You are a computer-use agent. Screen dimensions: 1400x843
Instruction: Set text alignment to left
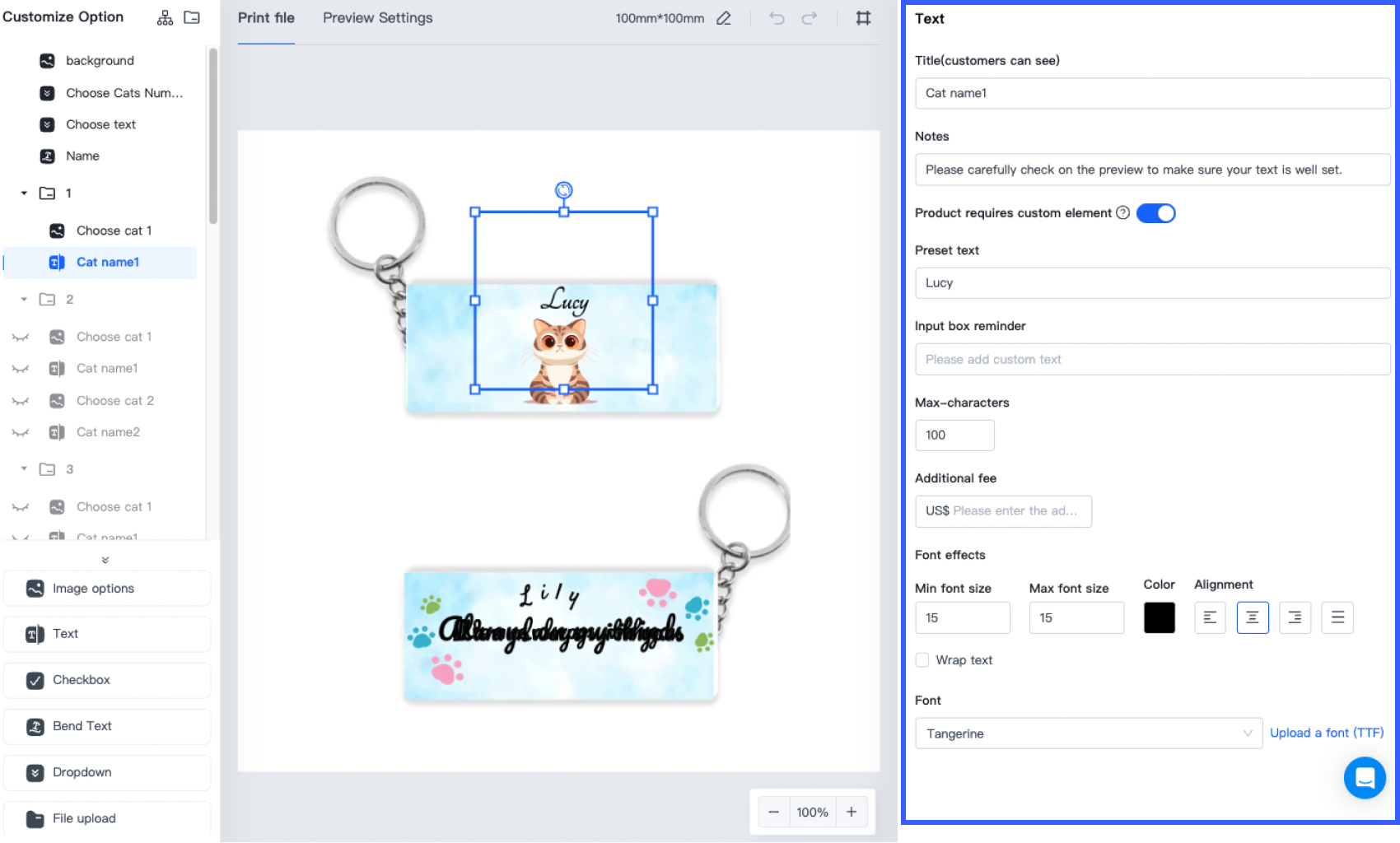pos(1210,617)
